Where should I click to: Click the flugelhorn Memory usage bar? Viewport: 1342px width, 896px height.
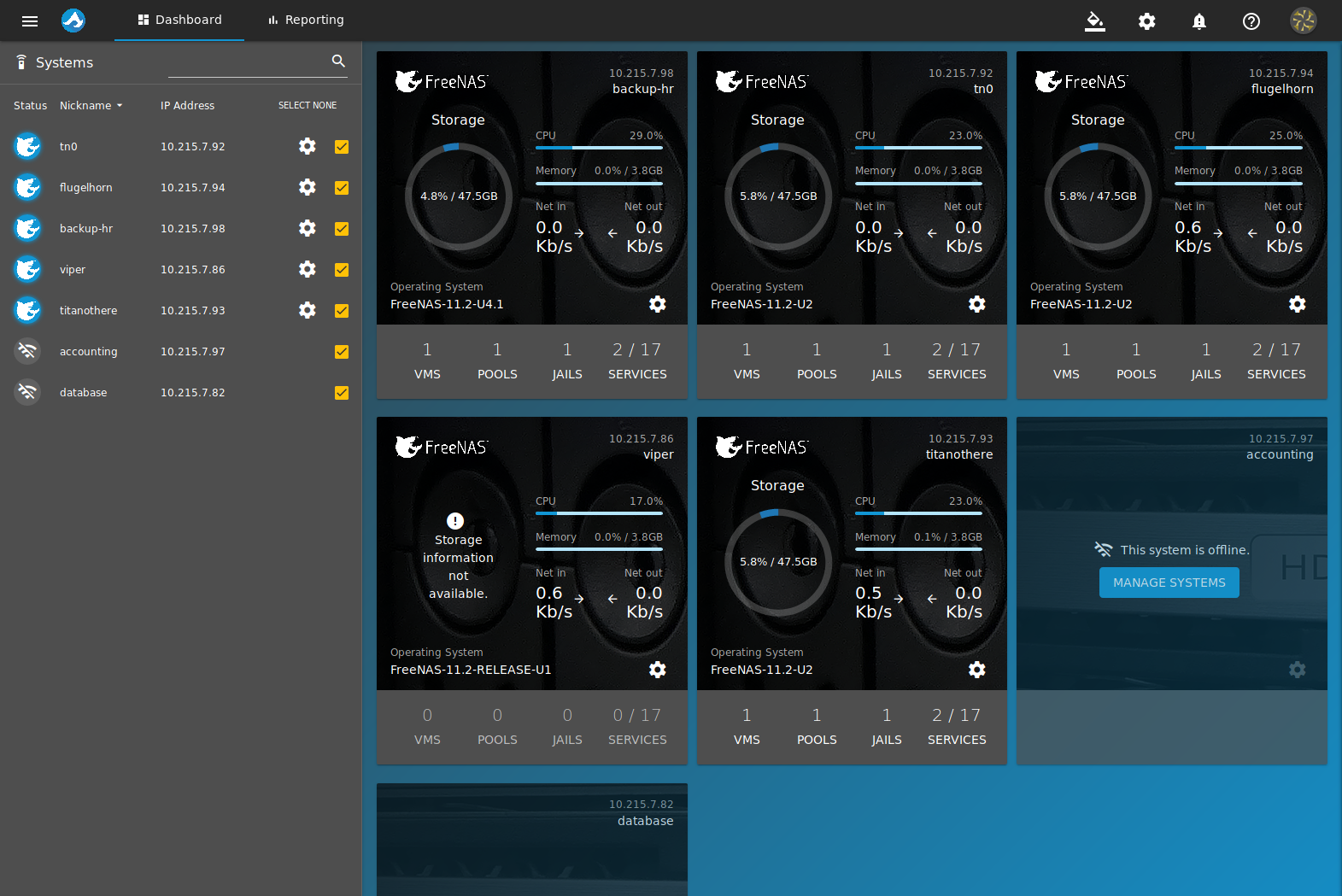click(1239, 183)
